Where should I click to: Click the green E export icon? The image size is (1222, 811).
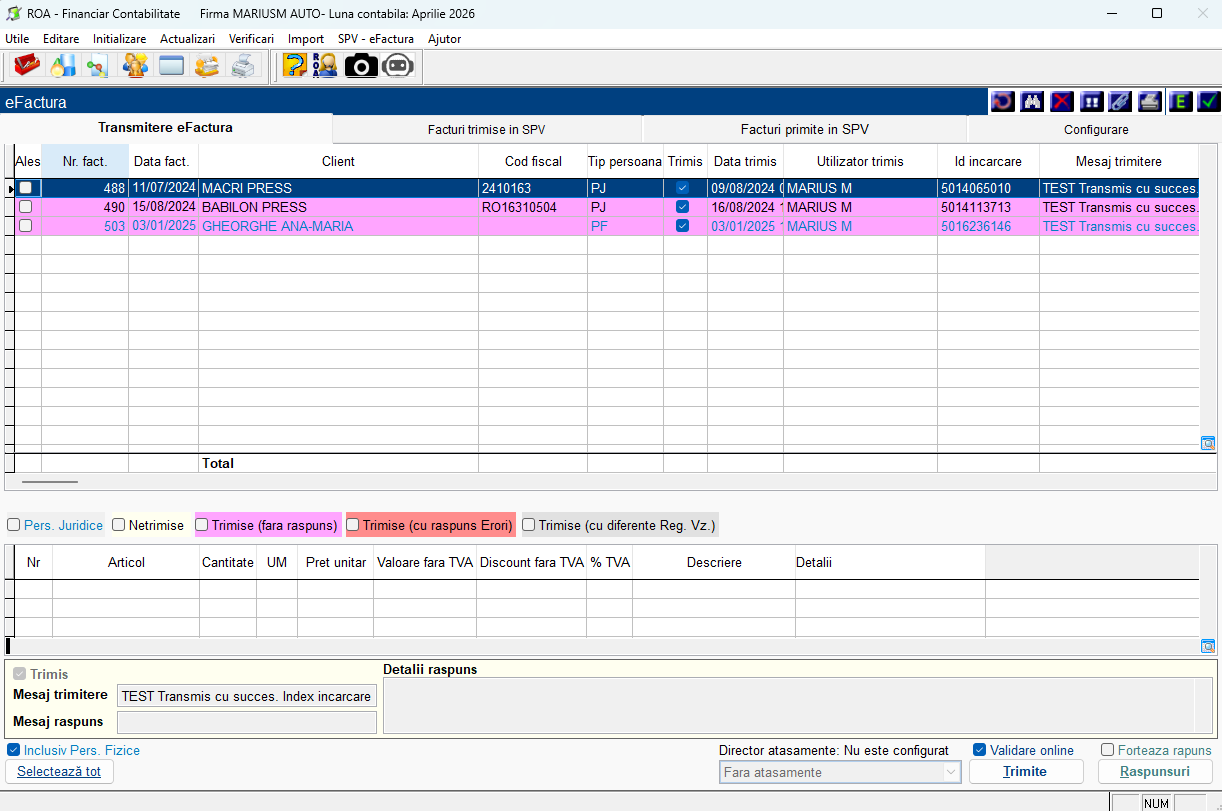pos(1180,102)
